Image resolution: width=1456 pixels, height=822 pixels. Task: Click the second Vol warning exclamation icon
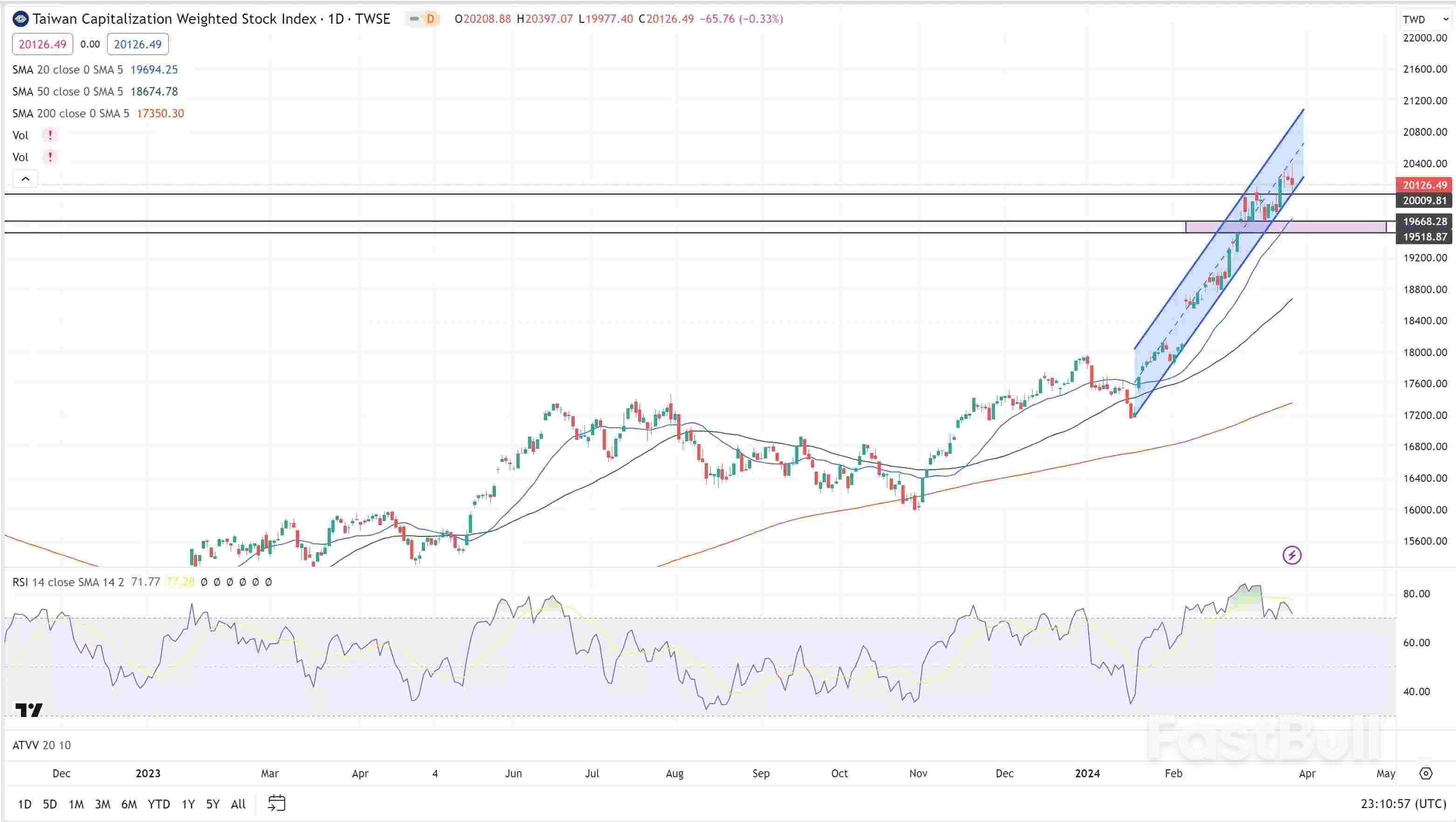click(x=50, y=157)
